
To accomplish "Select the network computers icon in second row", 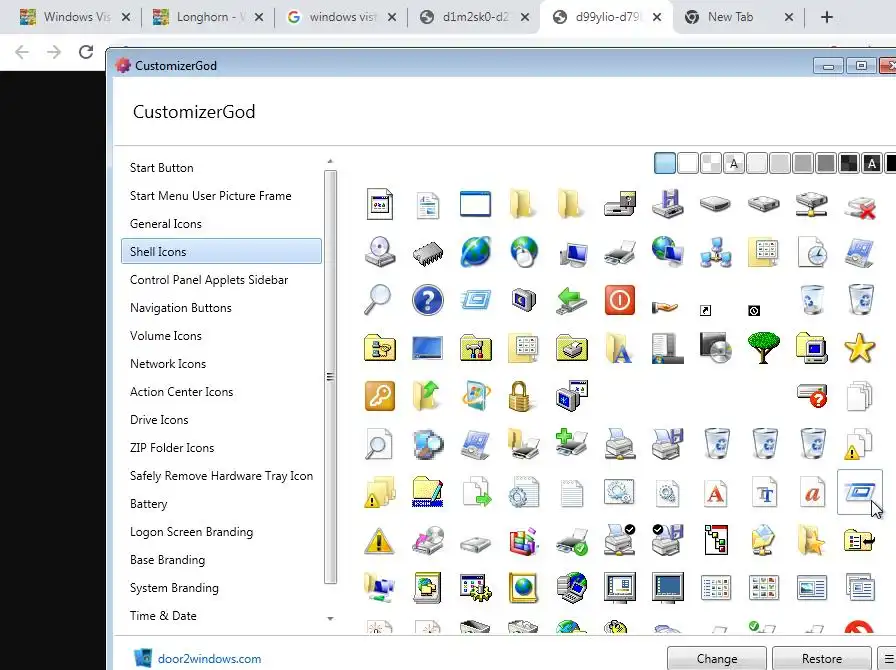I will (715, 252).
